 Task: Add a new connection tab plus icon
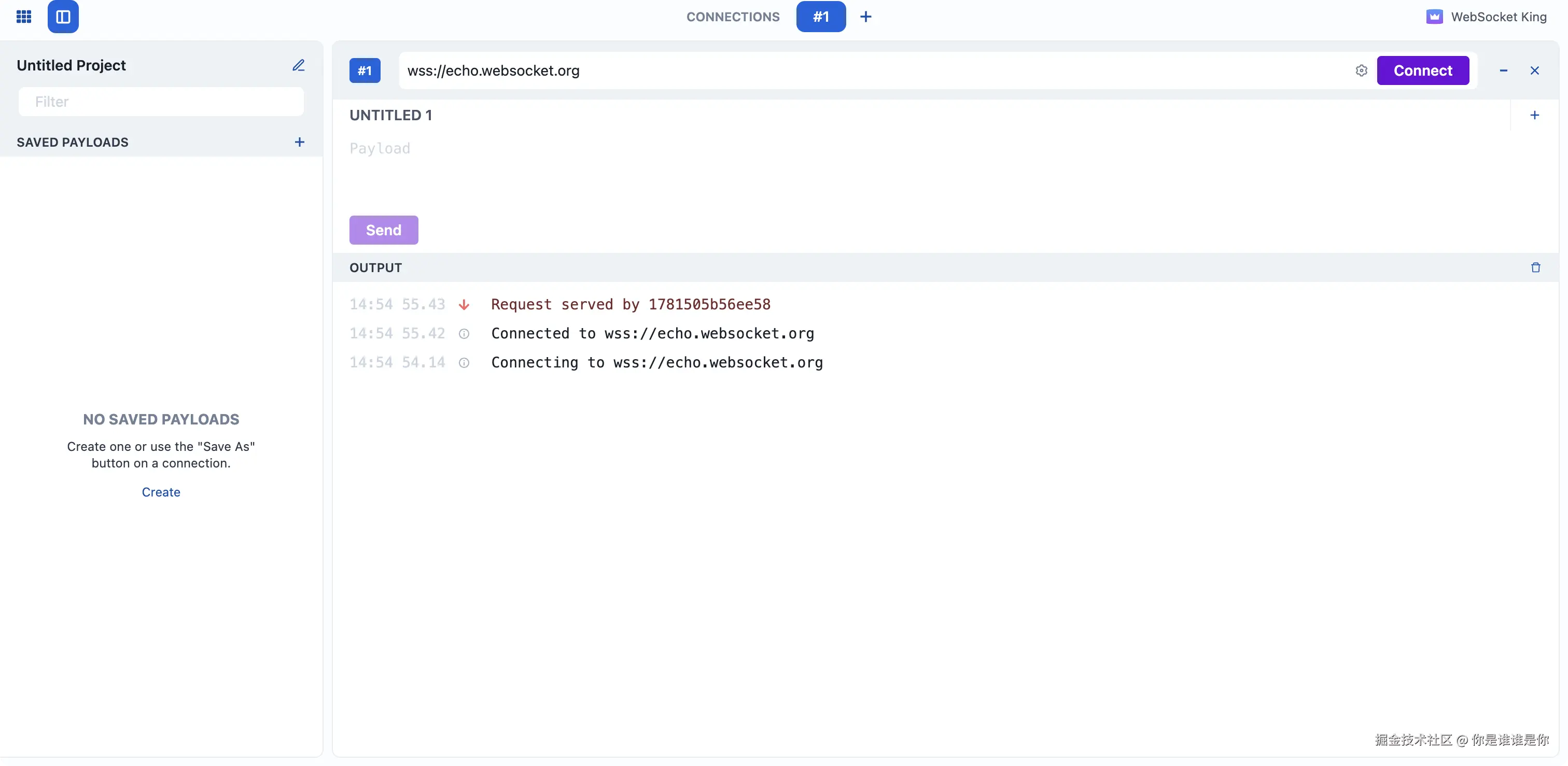click(865, 17)
